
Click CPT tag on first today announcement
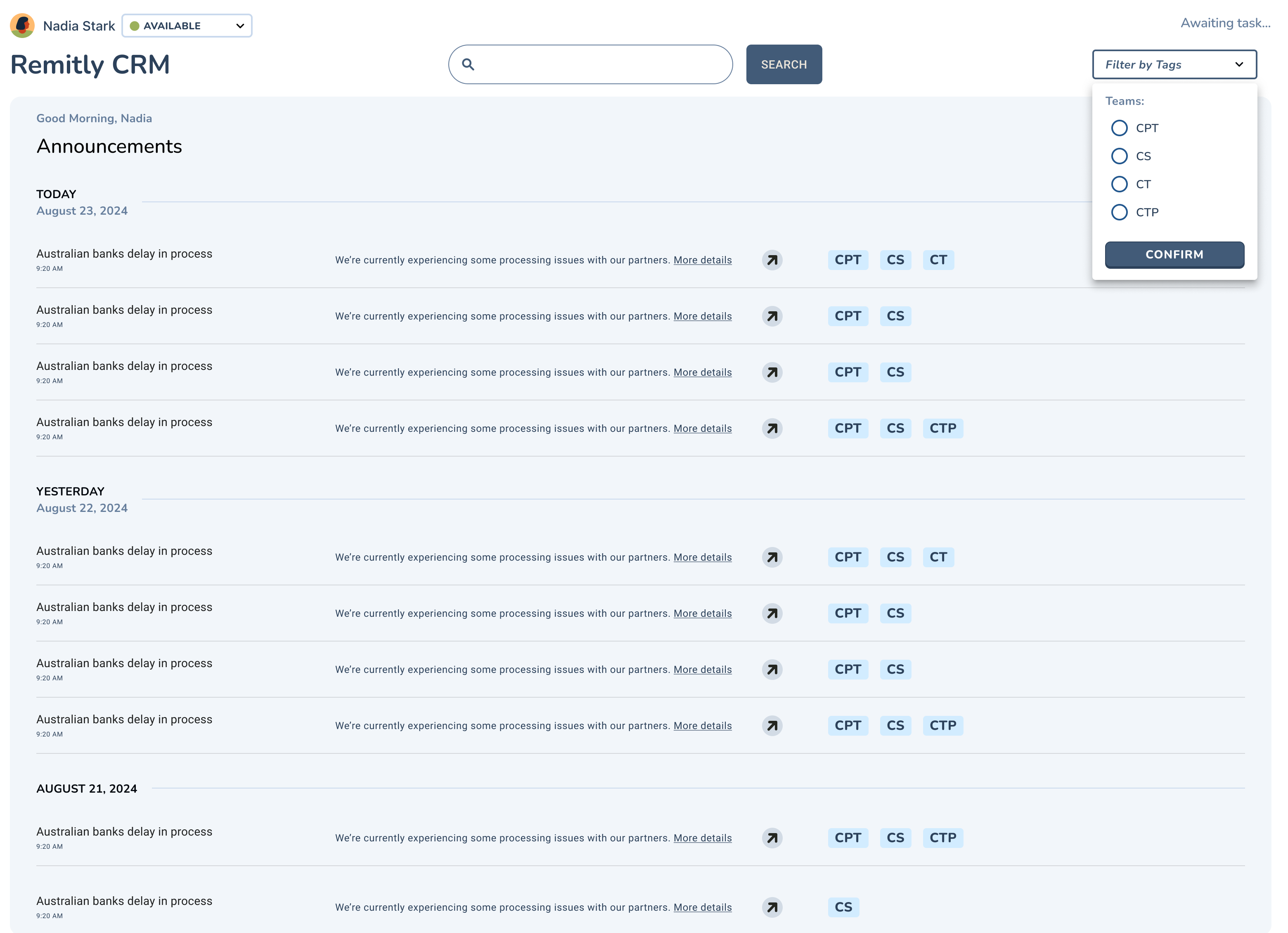pos(848,260)
